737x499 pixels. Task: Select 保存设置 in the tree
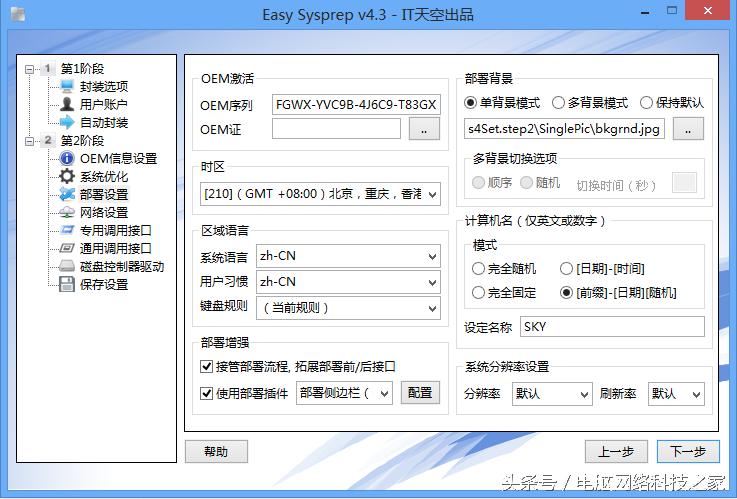pyautogui.click(x=104, y=284)
